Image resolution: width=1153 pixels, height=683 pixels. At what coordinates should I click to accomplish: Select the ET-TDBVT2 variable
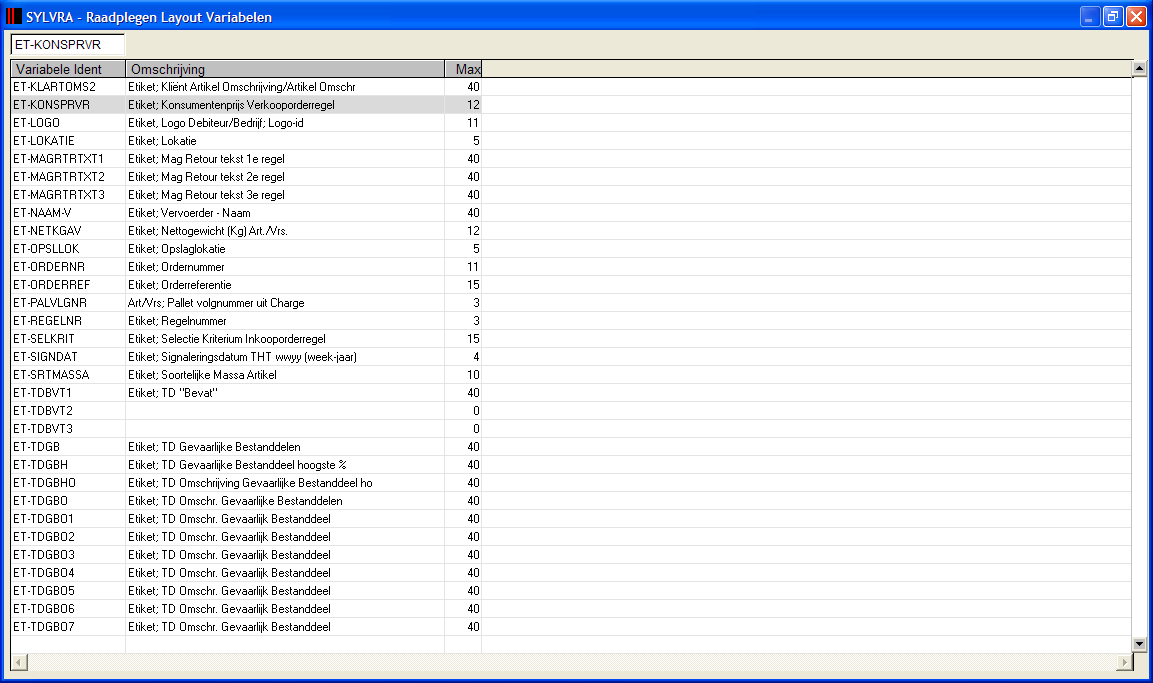43,411
